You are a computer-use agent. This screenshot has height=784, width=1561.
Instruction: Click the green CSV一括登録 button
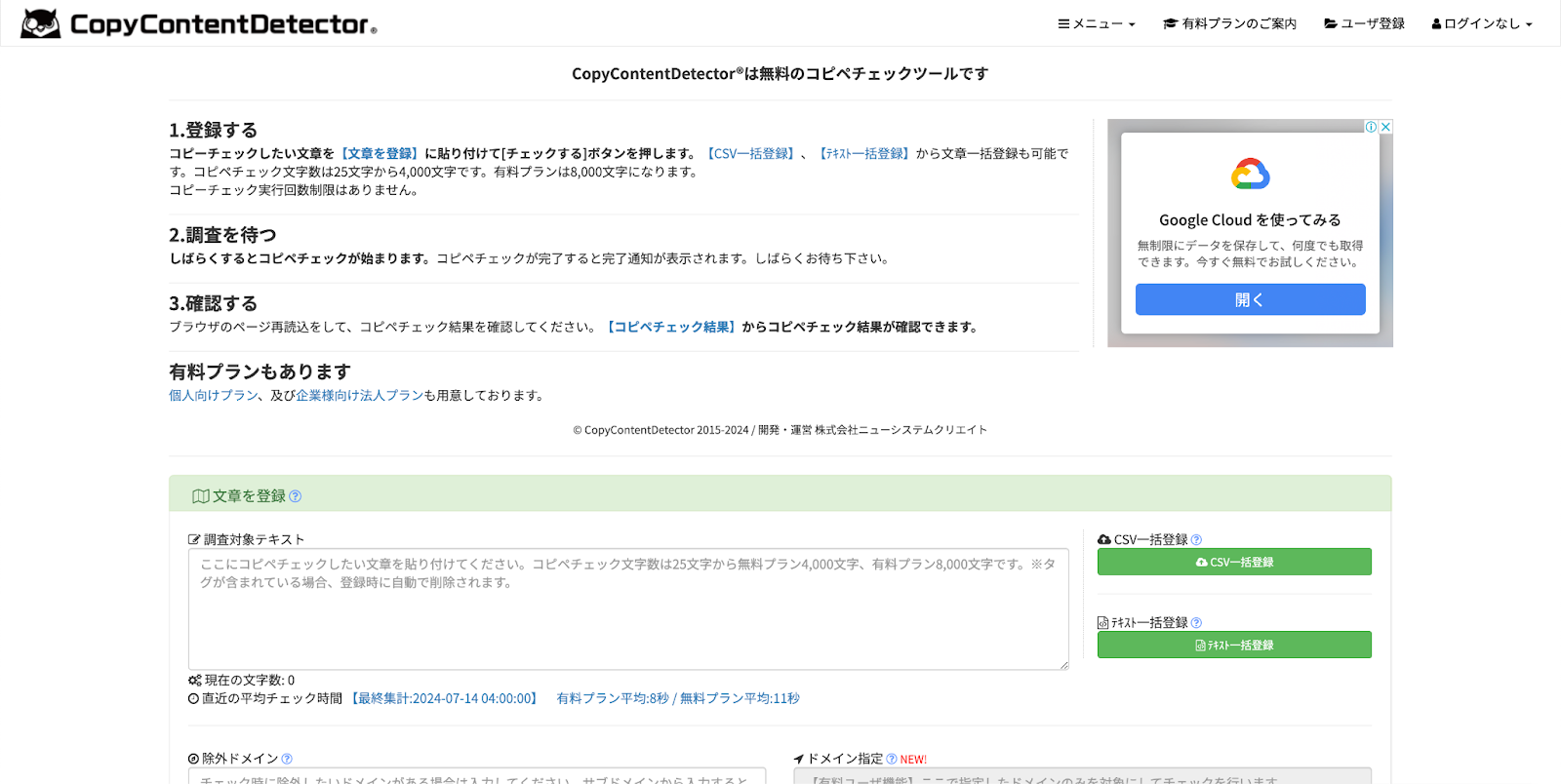pos(1234,562)
